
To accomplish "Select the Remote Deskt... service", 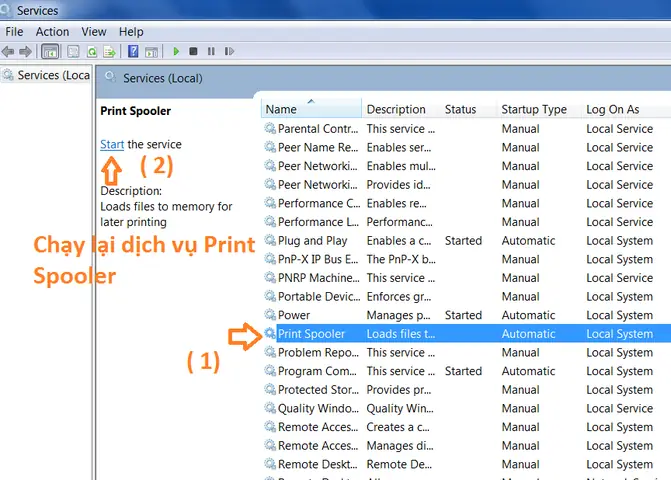I will (466, 464).
